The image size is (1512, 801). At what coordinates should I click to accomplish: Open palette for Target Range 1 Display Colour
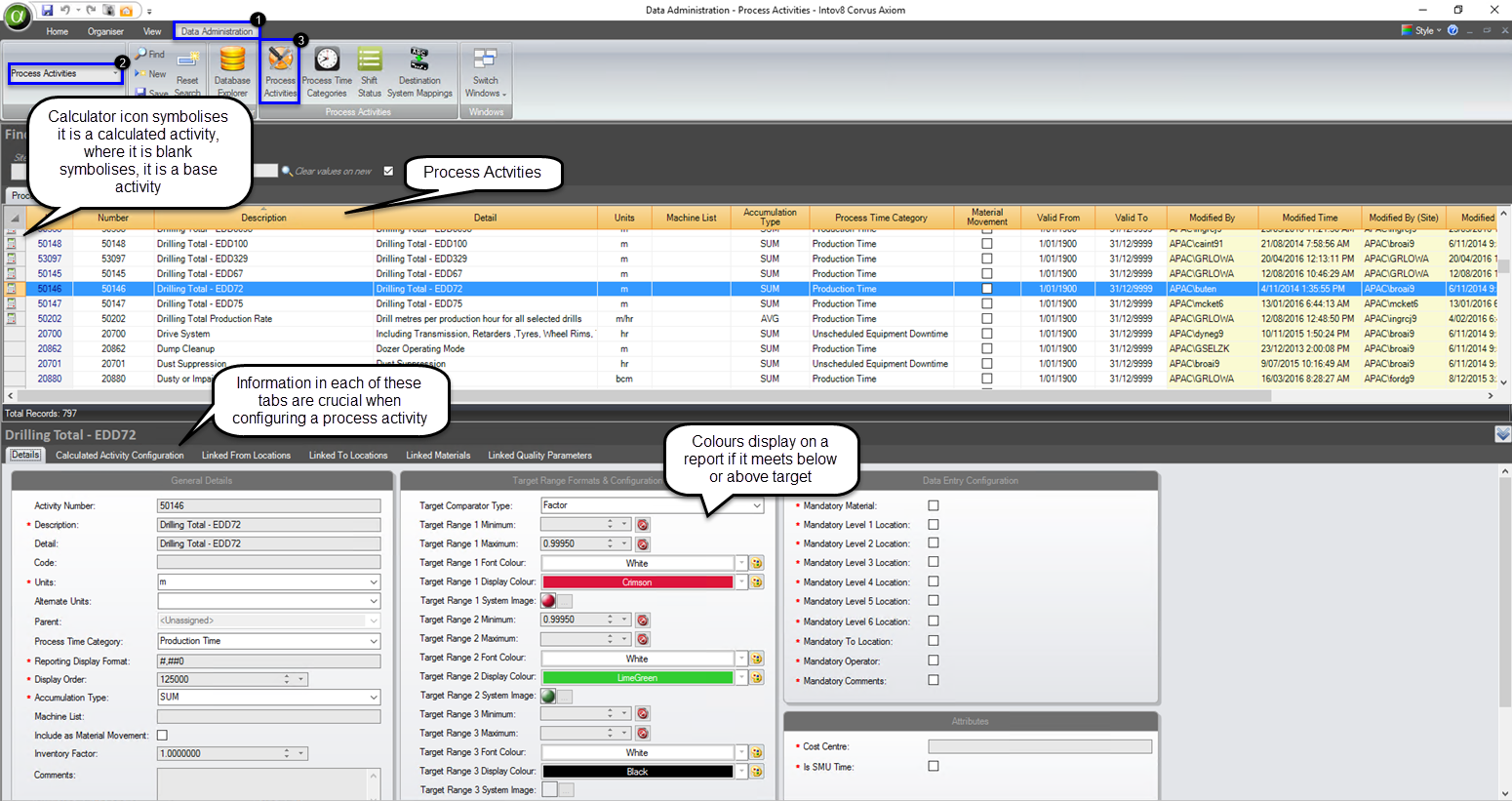tap(757, 582)
